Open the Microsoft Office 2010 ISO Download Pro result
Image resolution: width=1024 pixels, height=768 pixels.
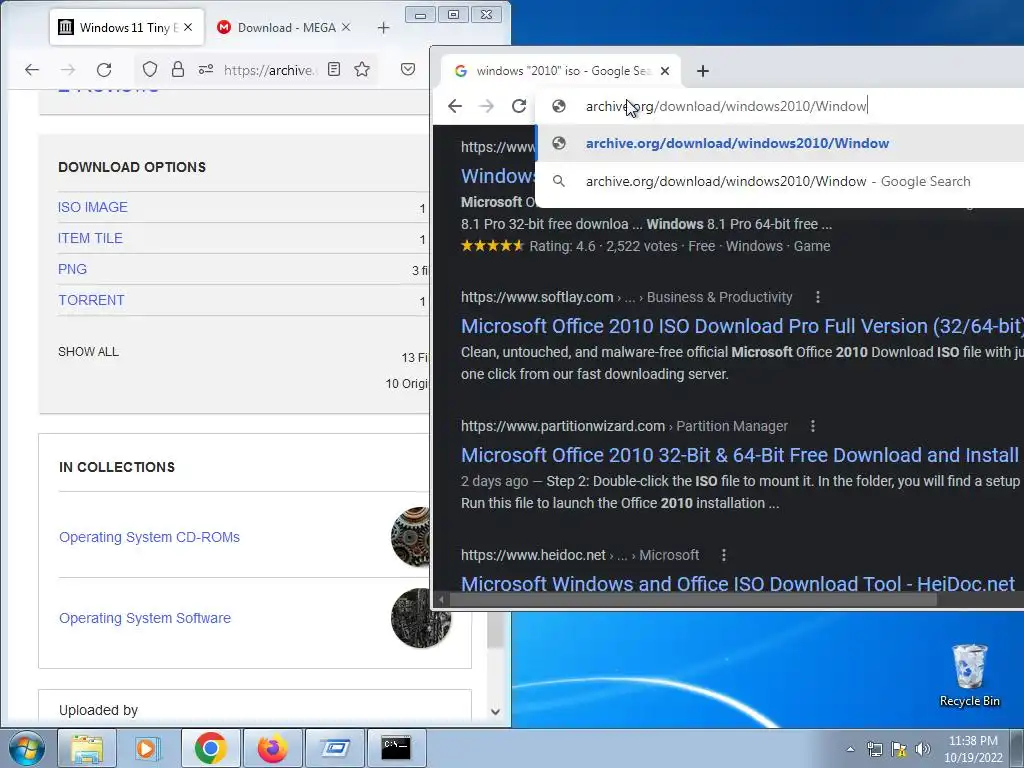point(742,326)
